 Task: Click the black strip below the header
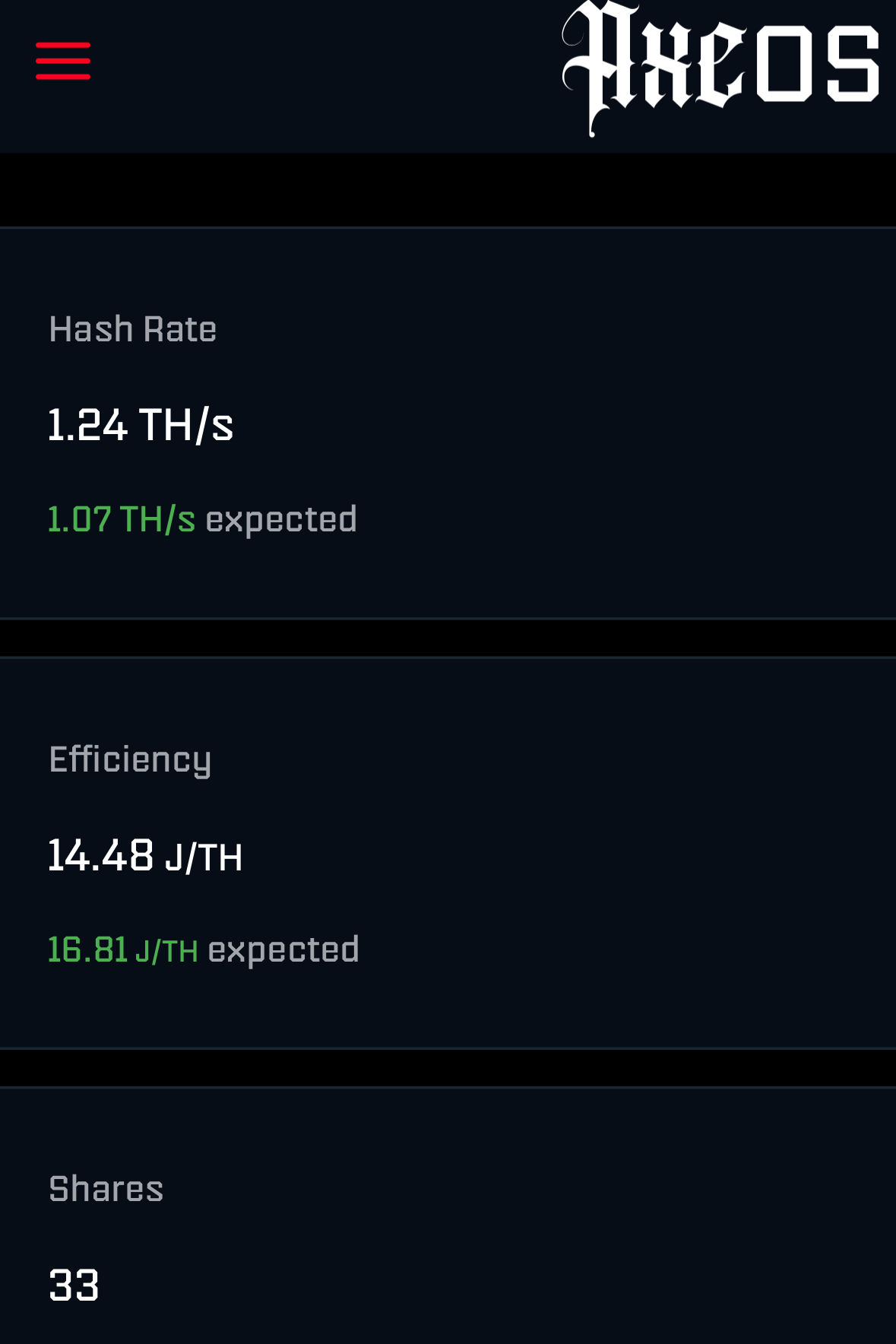(448, 190)
